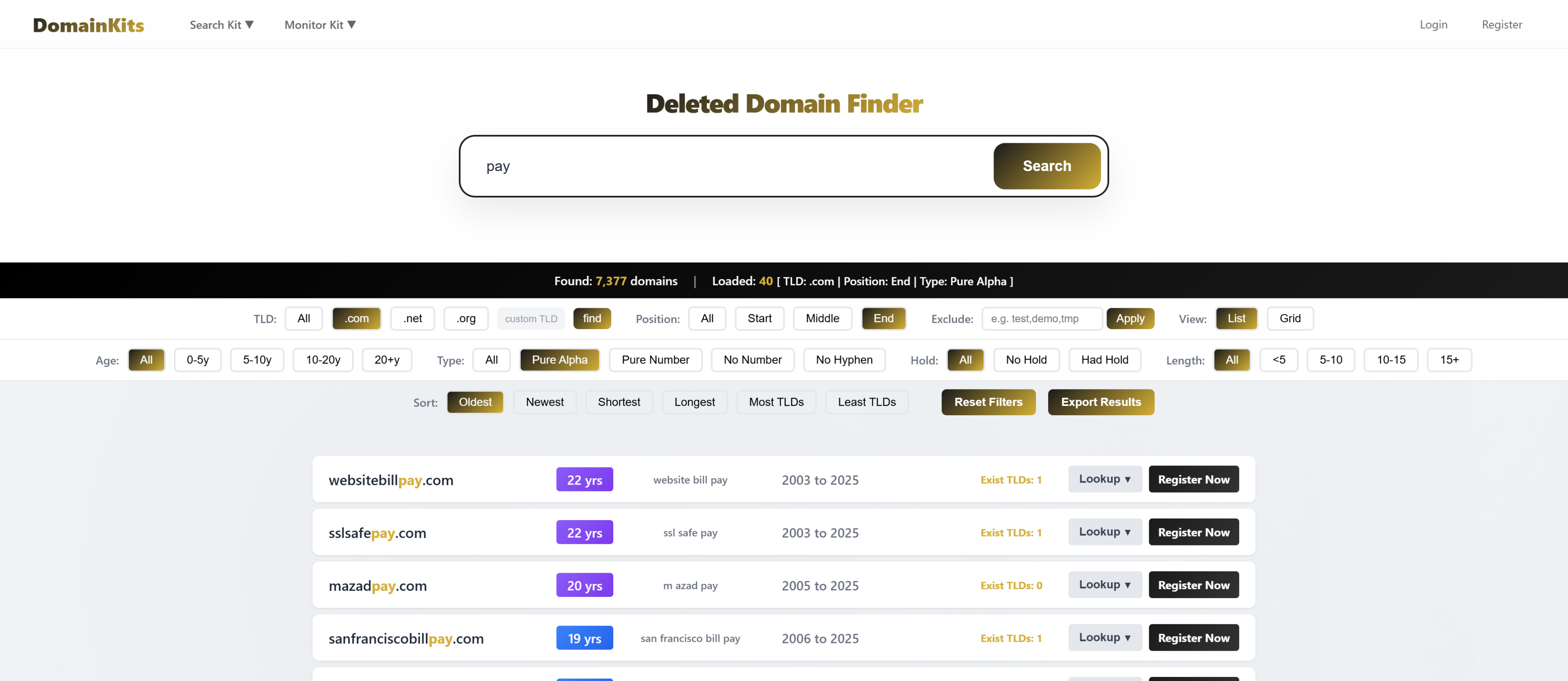Select Pure Number type filter

(x=655, y=360)
